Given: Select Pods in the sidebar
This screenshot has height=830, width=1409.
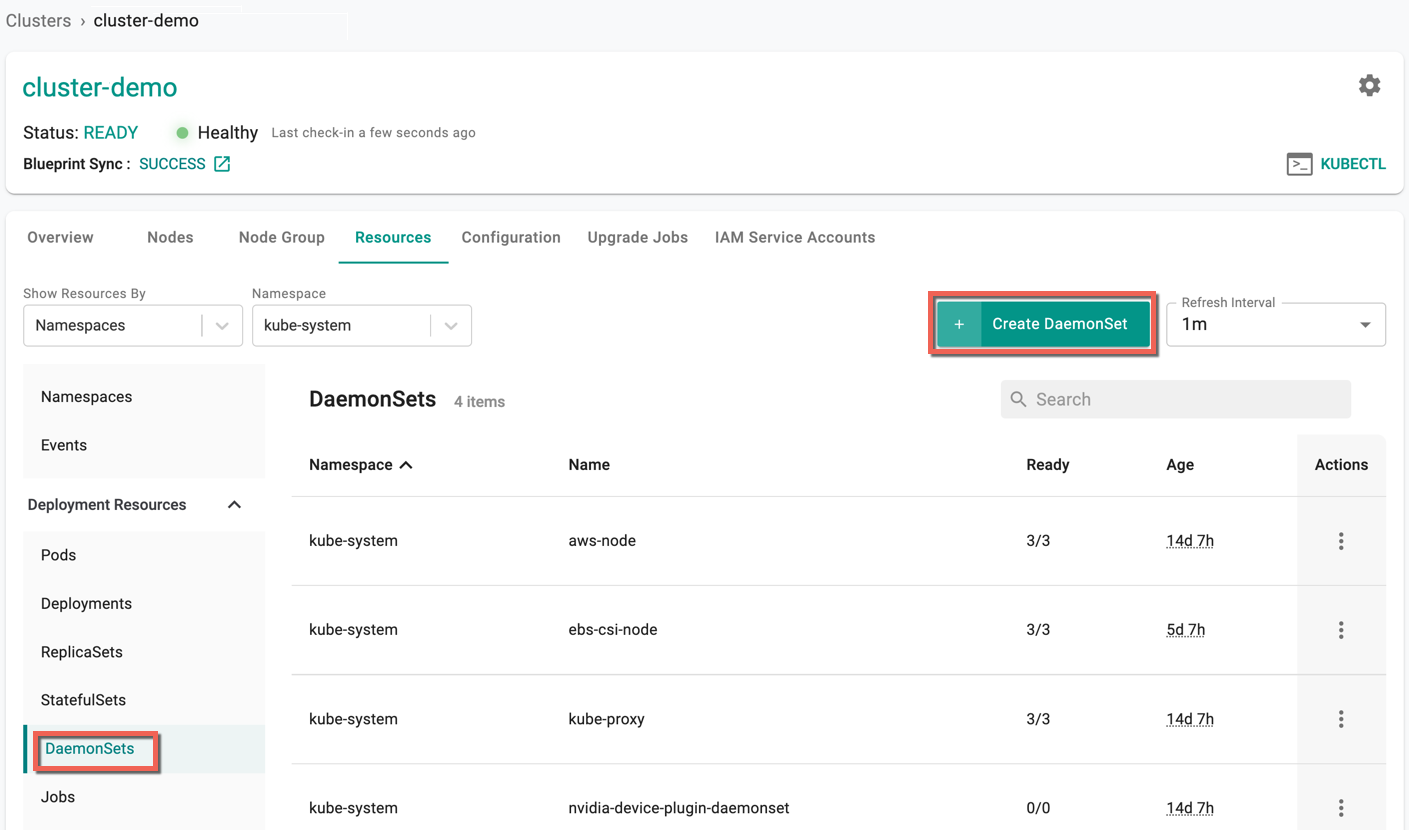Looking at the screenshot, I should tap(58, 555).
